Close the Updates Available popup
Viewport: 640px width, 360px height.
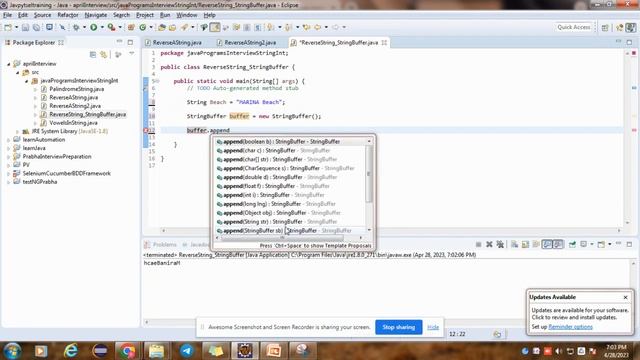pyautogui.click(x=625, y=297)
